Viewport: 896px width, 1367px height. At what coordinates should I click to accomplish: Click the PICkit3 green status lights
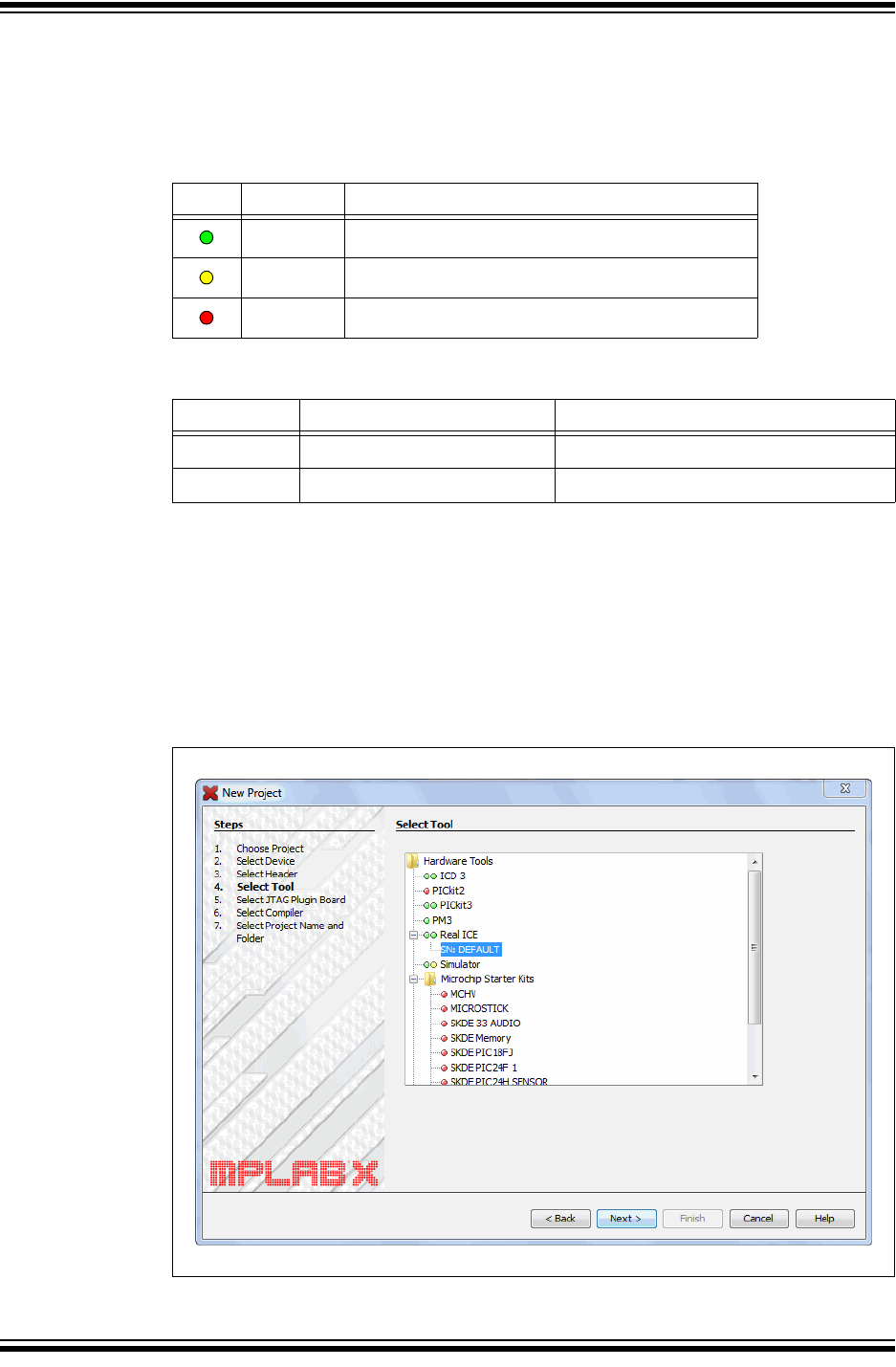430,905
